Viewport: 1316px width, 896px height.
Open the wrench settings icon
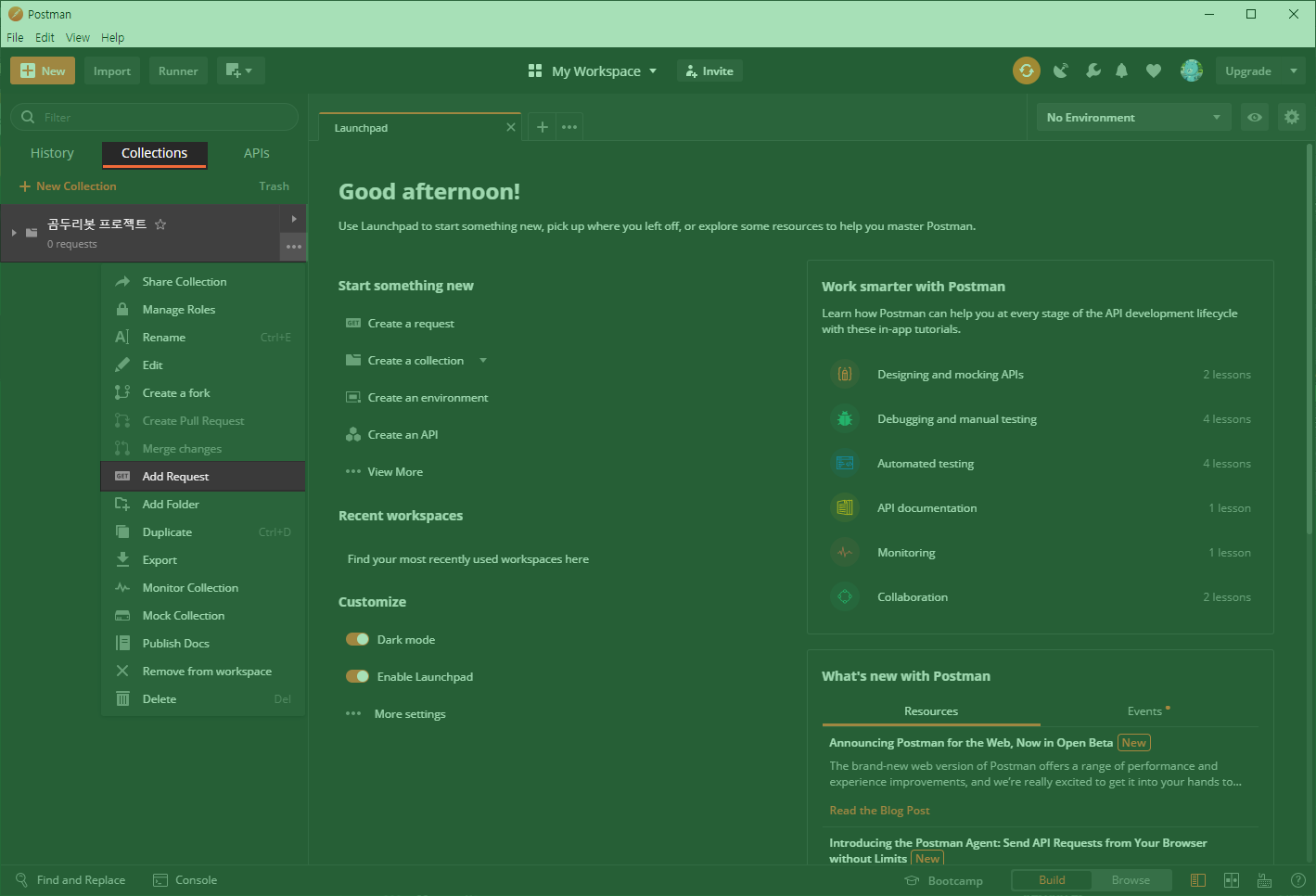coord(1093,70)
